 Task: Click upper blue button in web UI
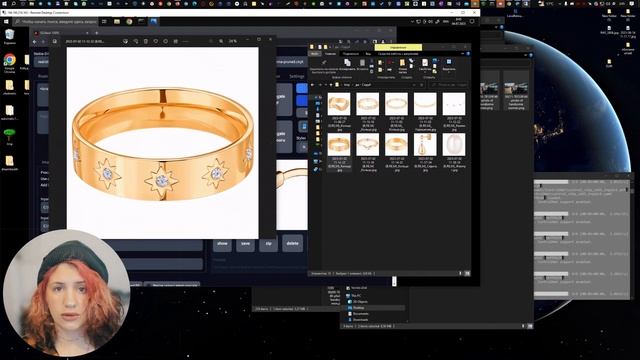point(302,88)
